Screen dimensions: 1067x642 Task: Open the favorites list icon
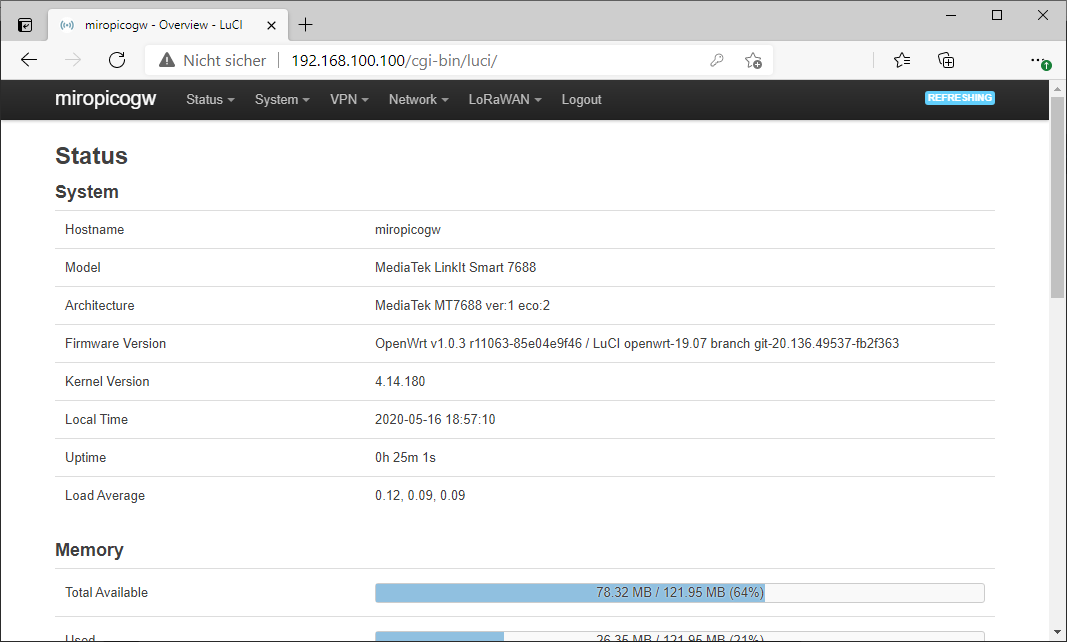(902, 60)
